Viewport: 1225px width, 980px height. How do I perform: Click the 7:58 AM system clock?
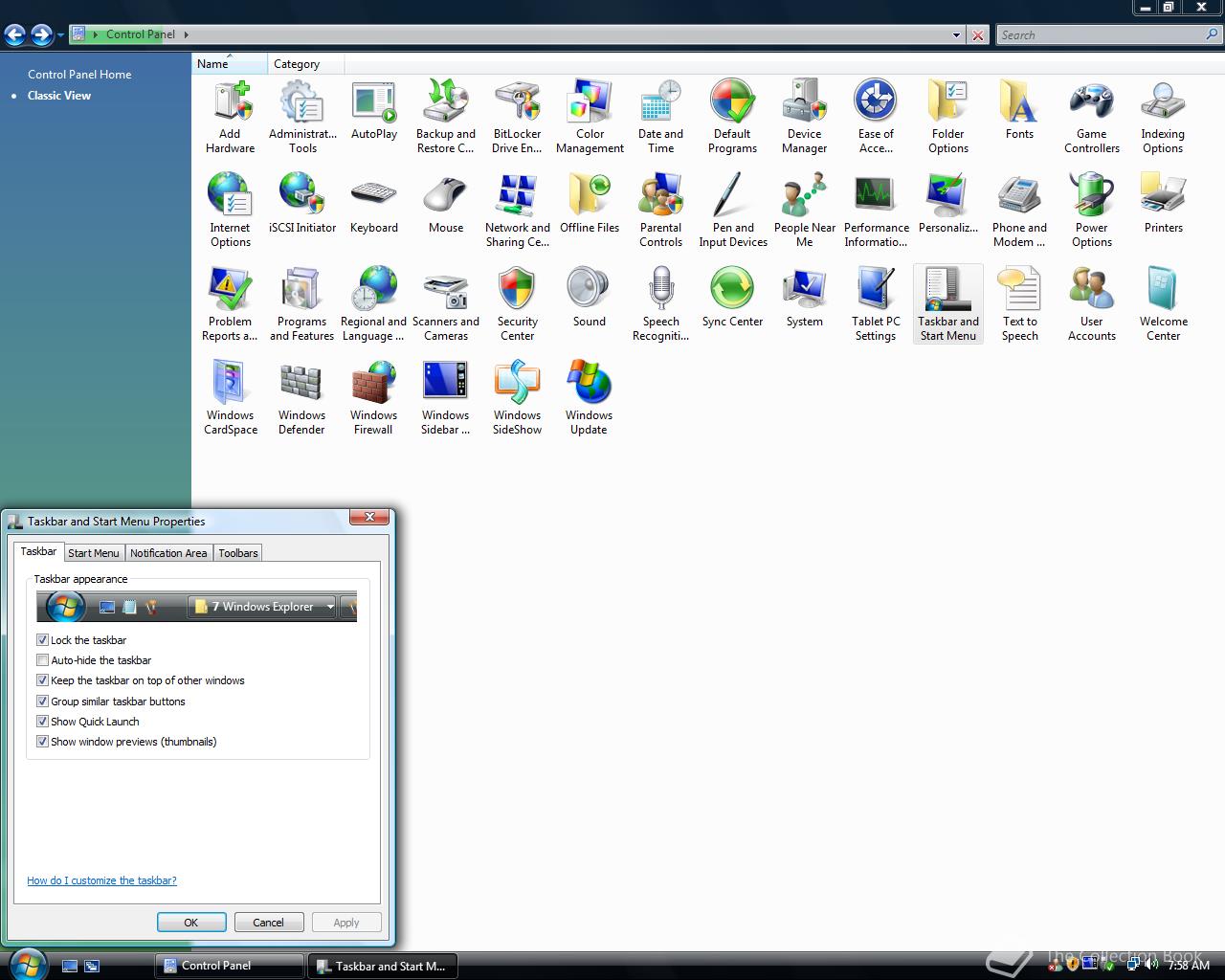(x=1189, y=966)
